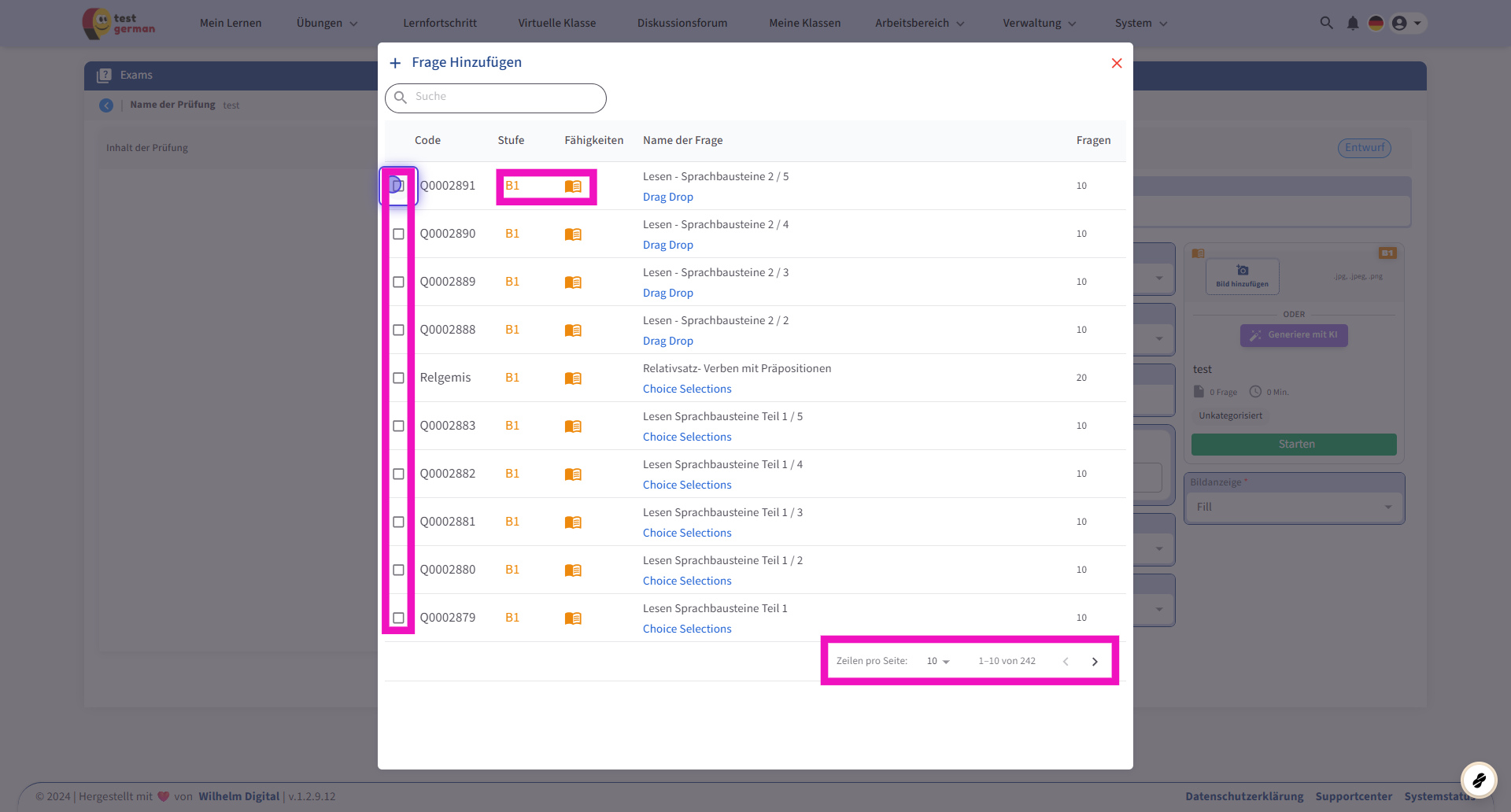Viewport: 1511px width, 812px height.
Task: Close the Frage Hinzufügen dialog
Action: click(x=1116, y=63)
